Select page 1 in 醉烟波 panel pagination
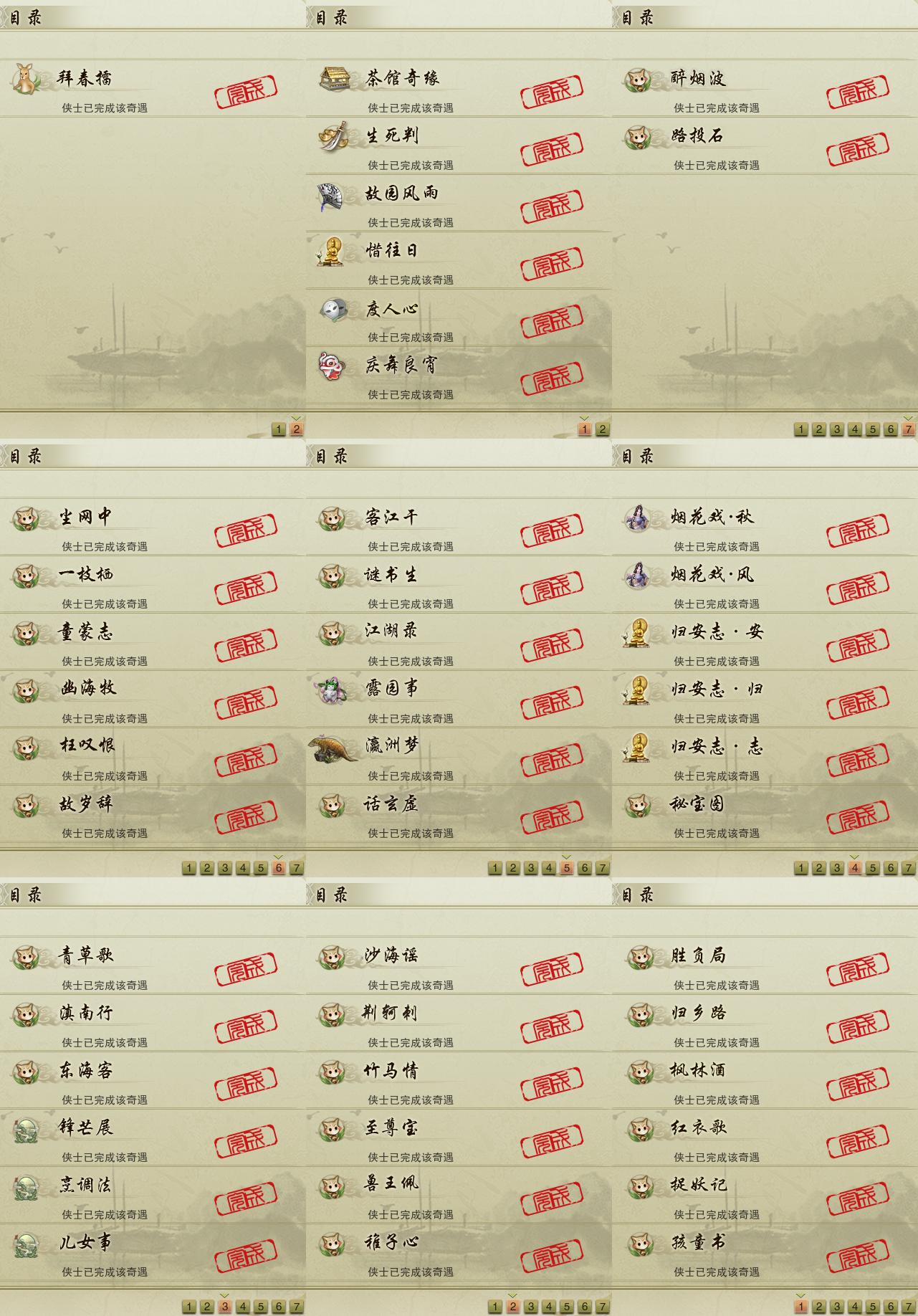This screenshot has height=1316, width=918. tap(801, 429)
